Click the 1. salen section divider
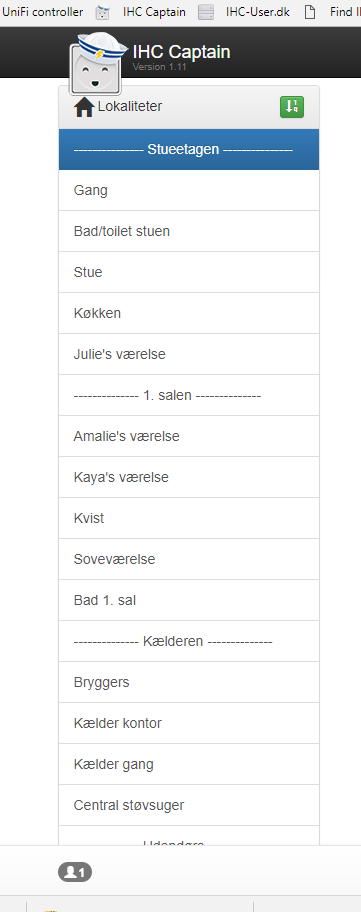Image resolution: width=361 pixels, height=912 pixels. 189,396
